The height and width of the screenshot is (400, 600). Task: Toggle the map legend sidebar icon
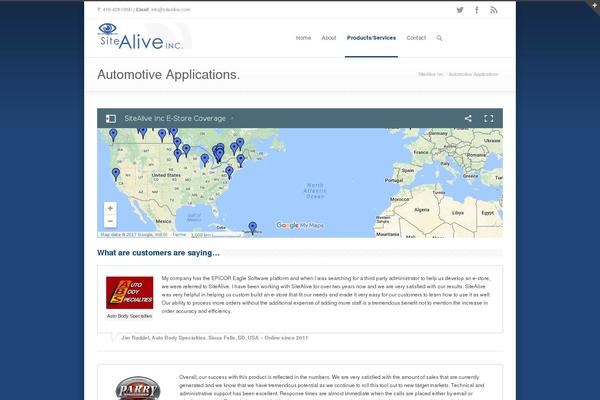tap(111, 119)
